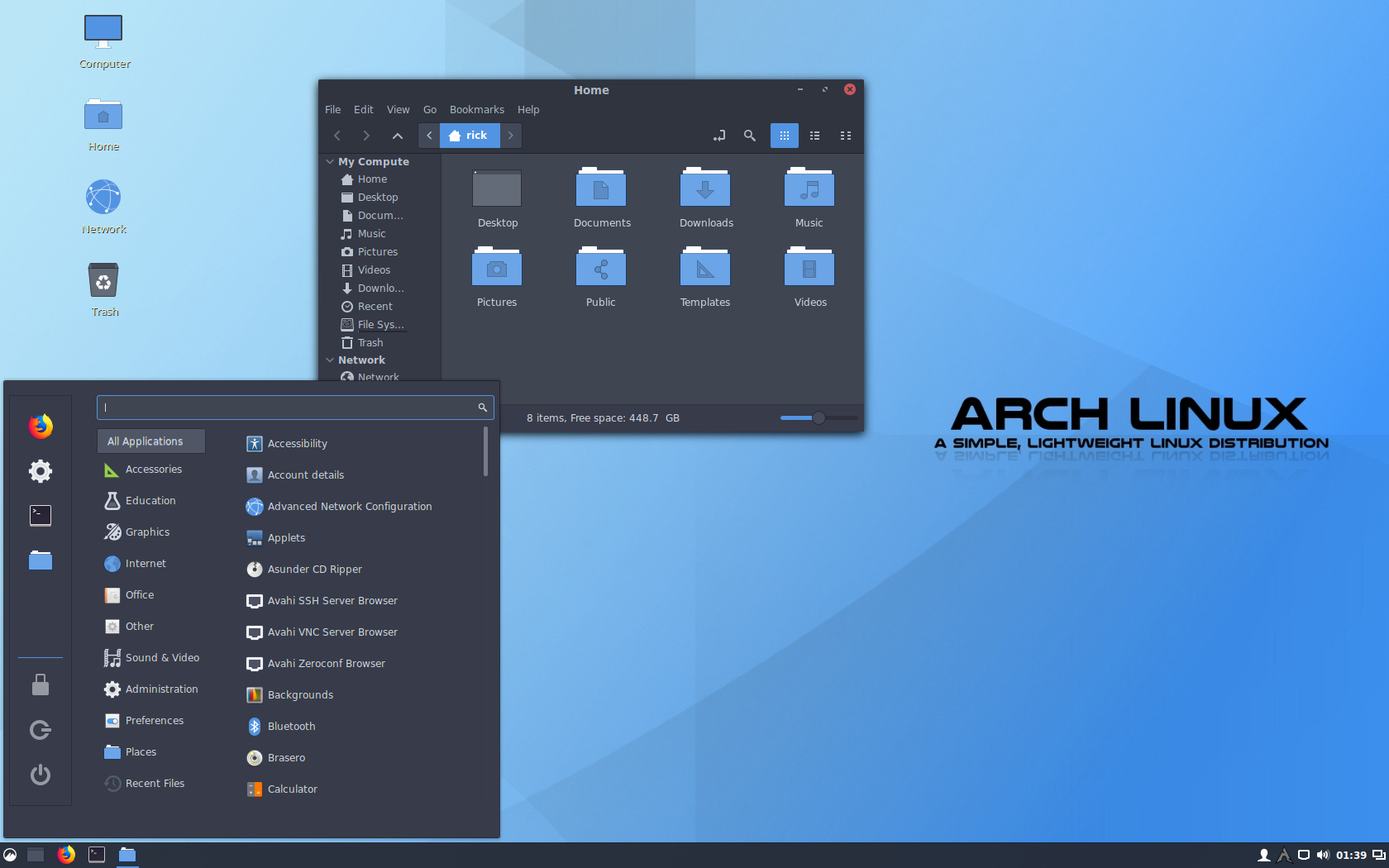Select the All Applications category
Viewport: 1389px width, 868px height.
(151, 441)
